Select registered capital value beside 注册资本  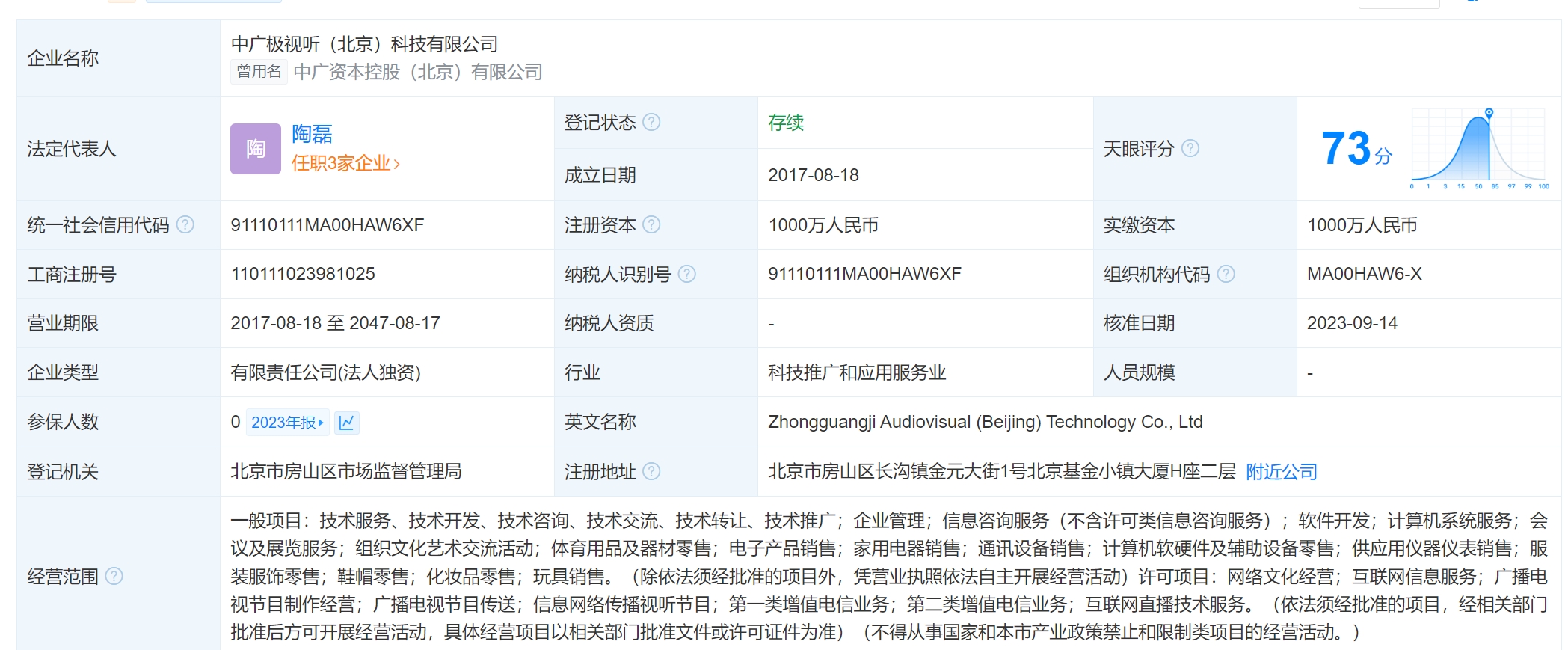(x=823, y=225)
